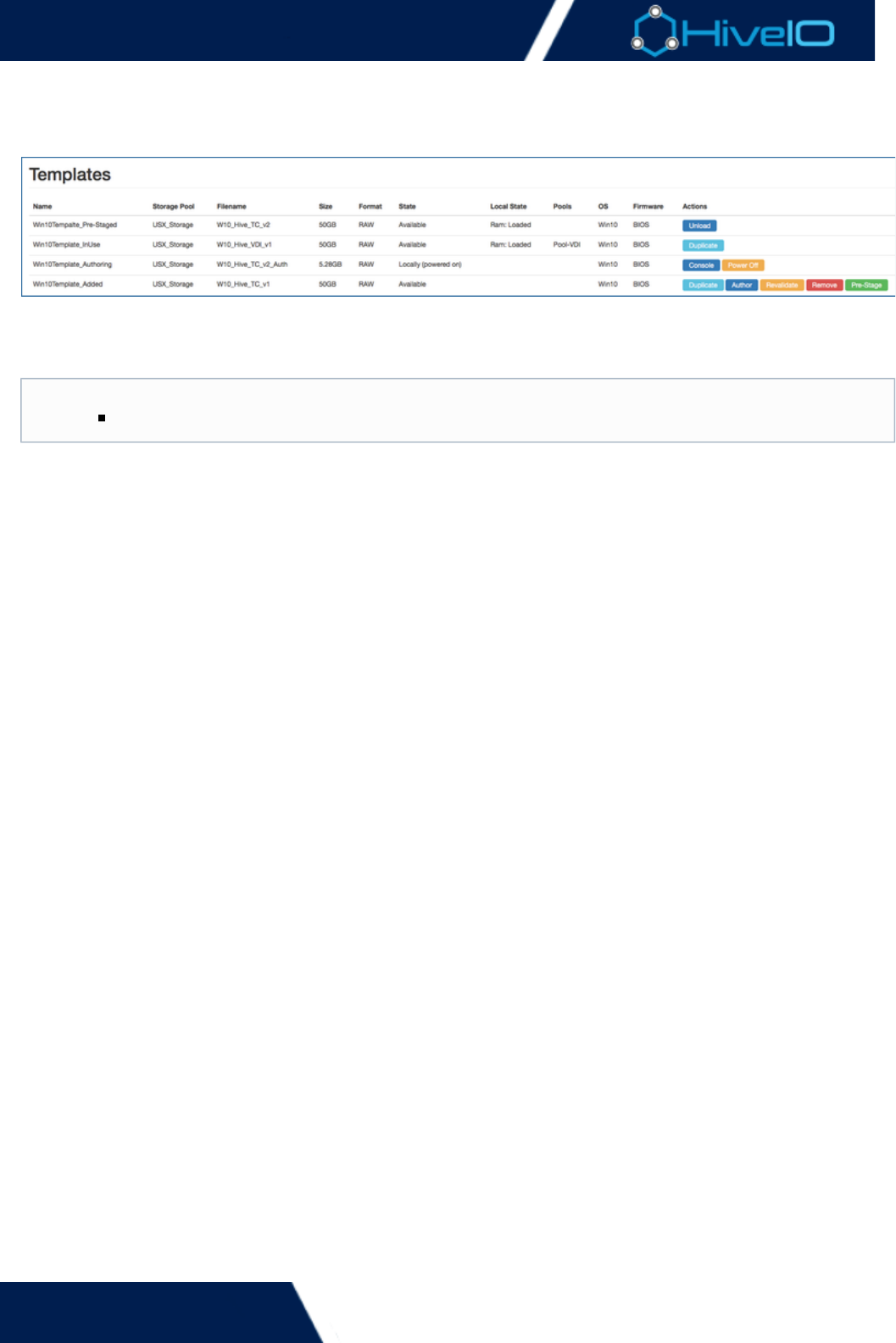Click filename W10_Hive_VDI_v1
The height and width of the screenshot is (1343, 896).
[x=244, y=244]
